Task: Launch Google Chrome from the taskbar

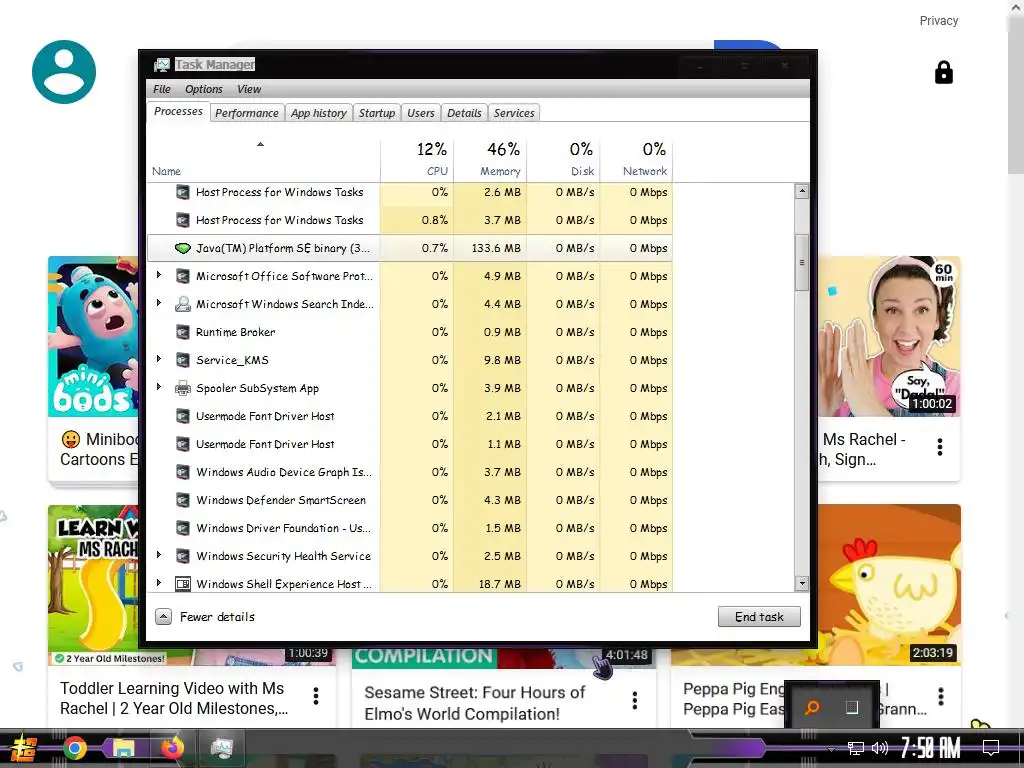Action: (x=74, y=748)
